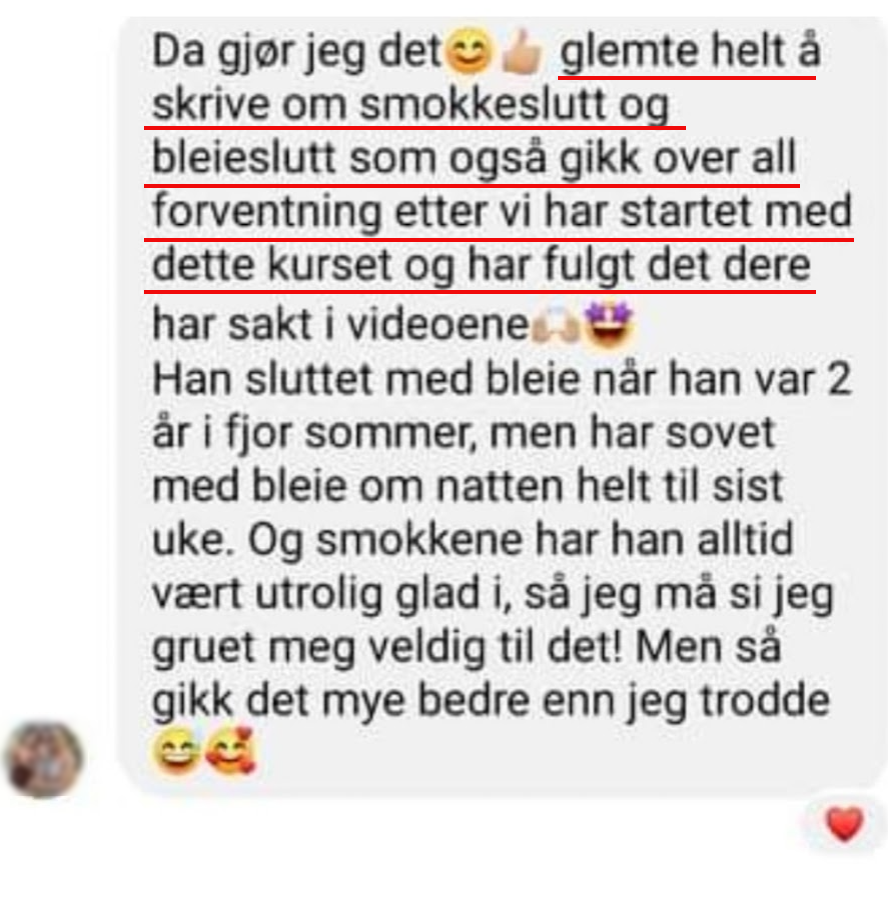This screenshot has width=888, height=898.
Task: Open the sender's profile picture
Action: tap(44, 760)
